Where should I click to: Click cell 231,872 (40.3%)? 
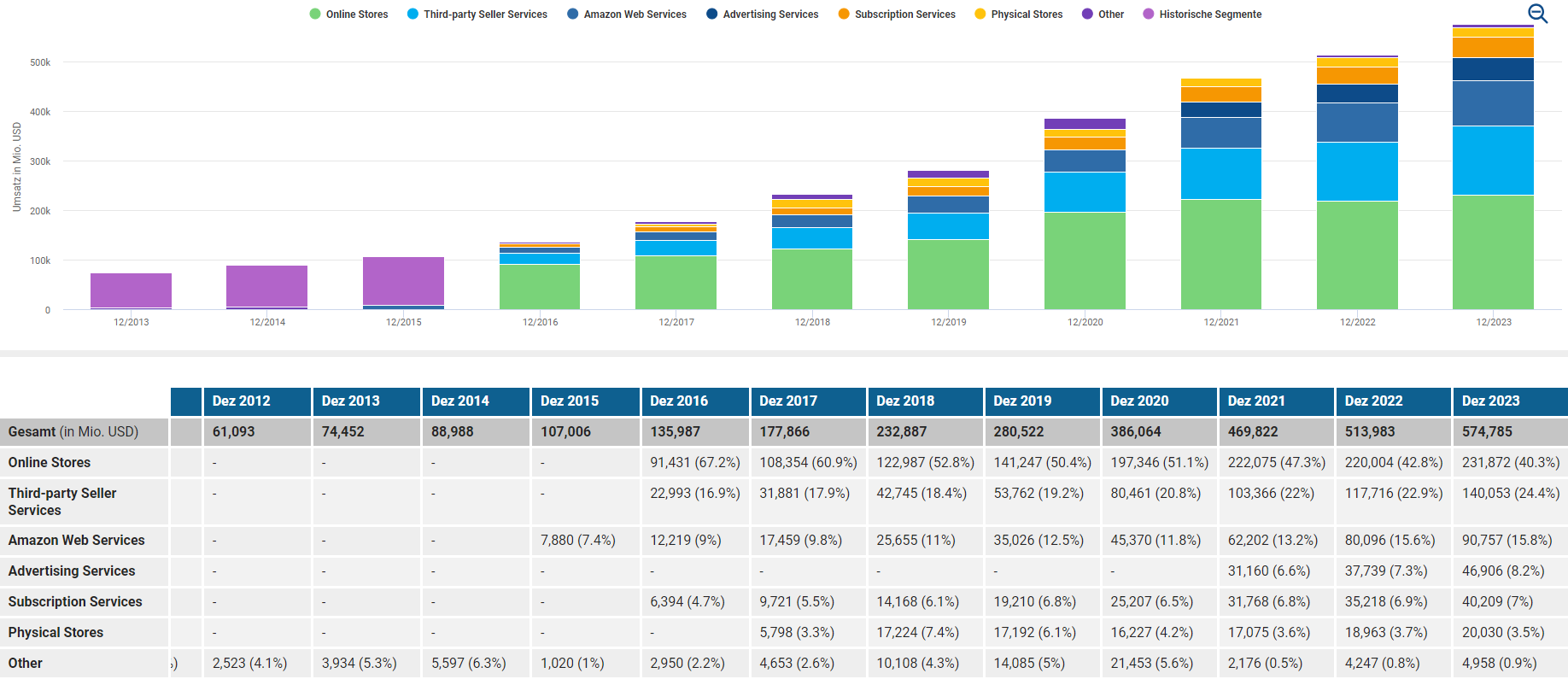1511,463
